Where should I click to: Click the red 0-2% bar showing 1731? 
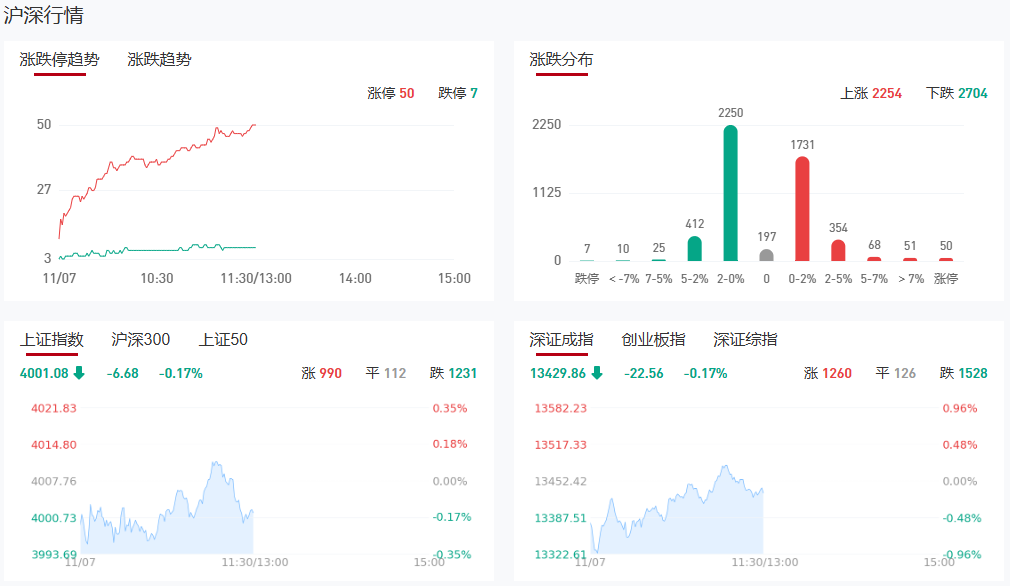tap(802, 209)
